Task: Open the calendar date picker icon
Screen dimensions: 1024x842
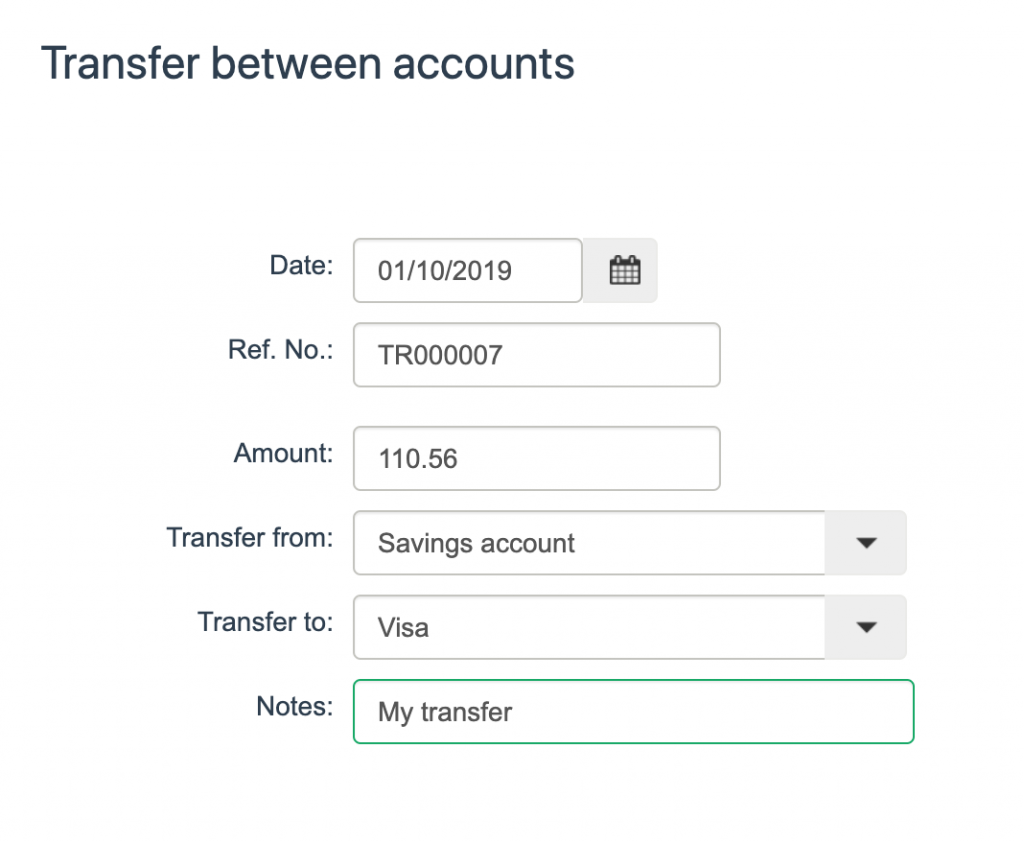Action: tap(625, 270)
